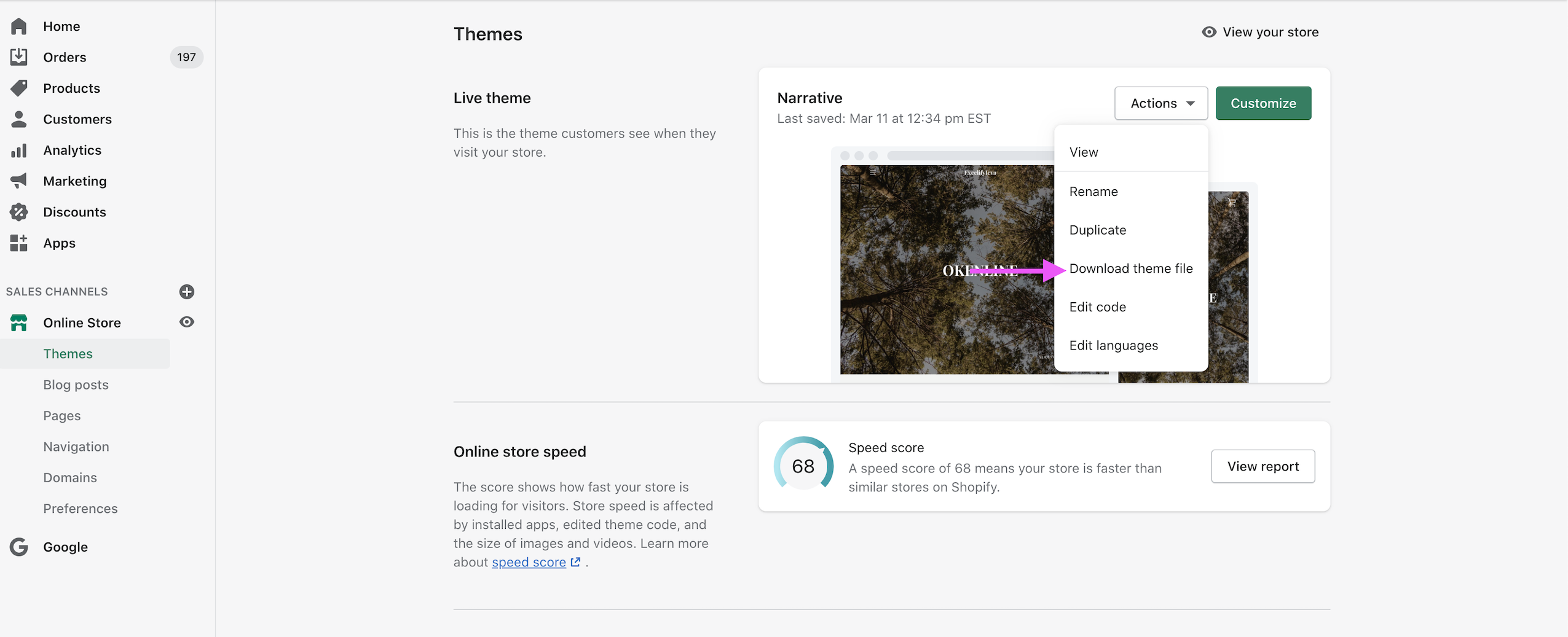Expand the Actions dropdown button
The image size is (1568, 637).
(1160, 103)
